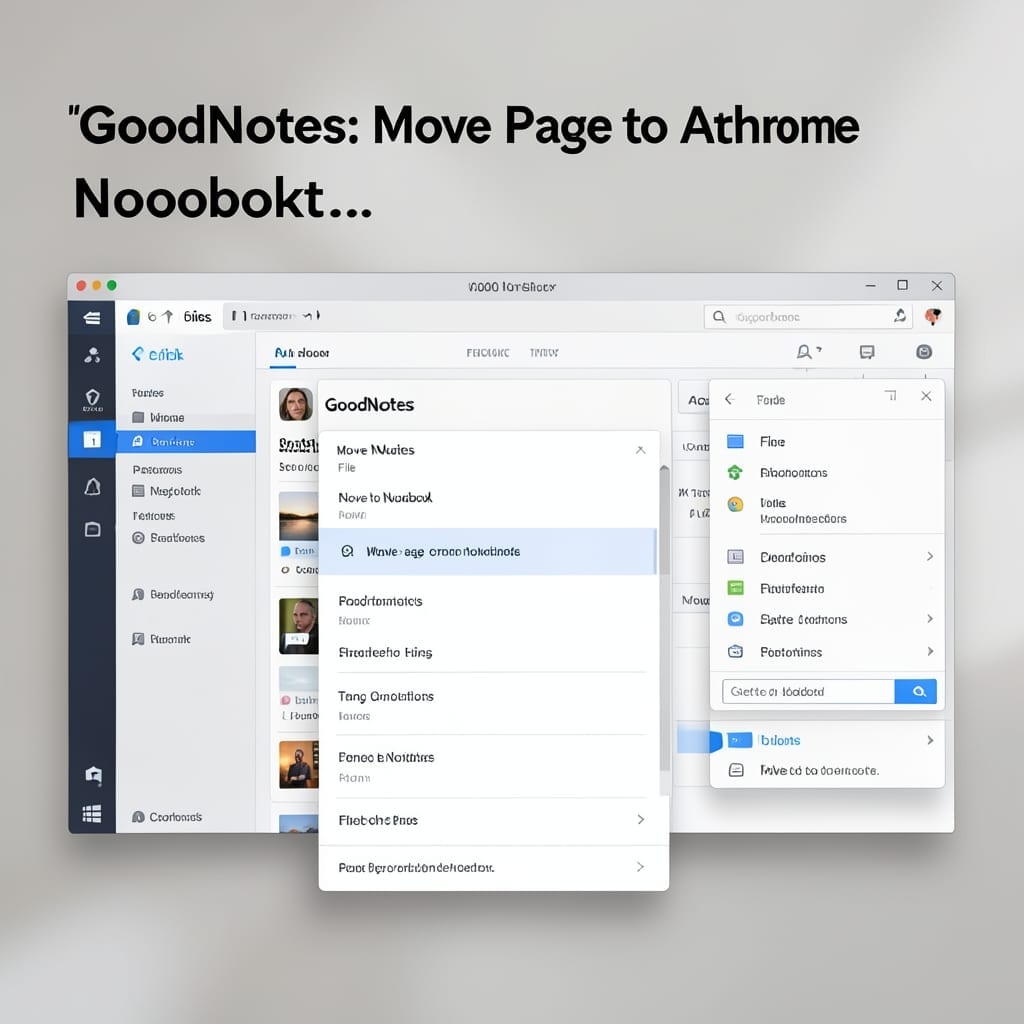1024x1024 pixels.
Task: Open 'Ceorfoords' at the navigation bottom
Action: (x=167, y=817)
